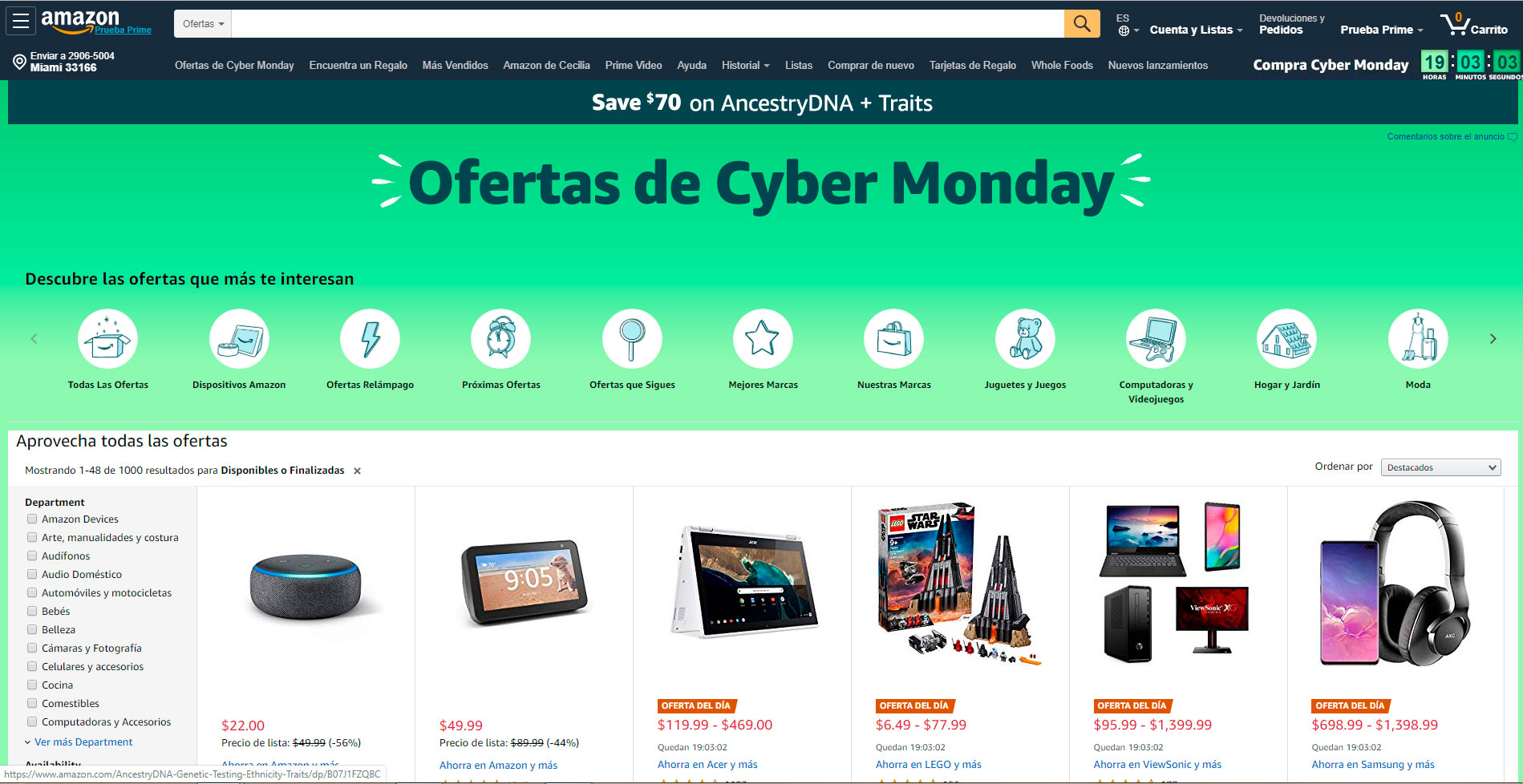Click the orange search magnifier button
Image resolution: width=1523 pixels, height=784 pixels.
[1082, 23]
